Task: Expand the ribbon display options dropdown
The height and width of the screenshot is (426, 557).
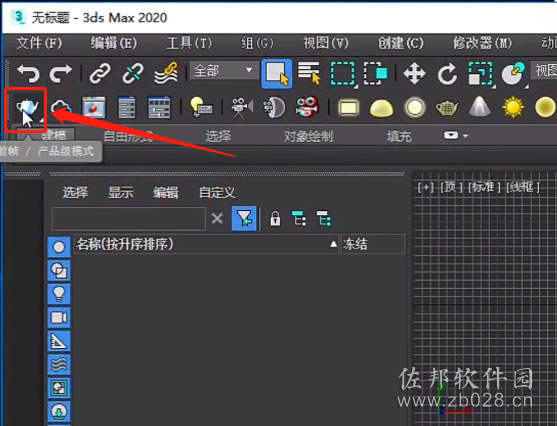Action: 455,135
